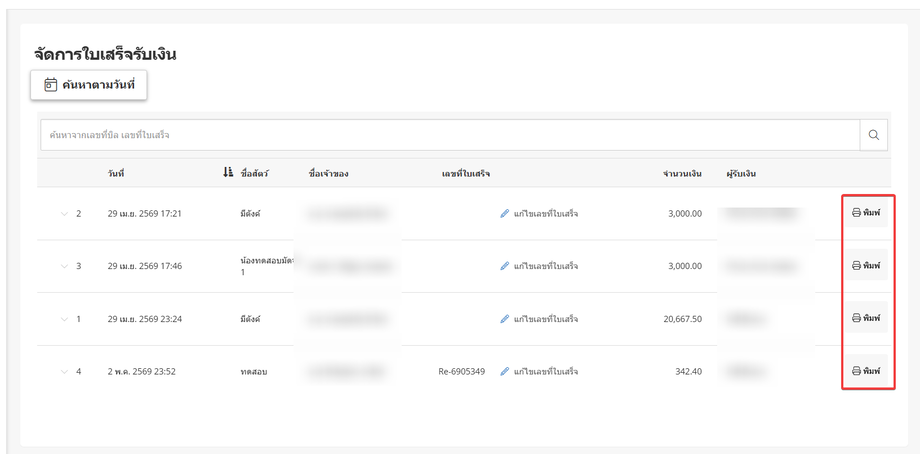Click pet name น้องทดสอบมัดจำ 1

tap(267, 266)
